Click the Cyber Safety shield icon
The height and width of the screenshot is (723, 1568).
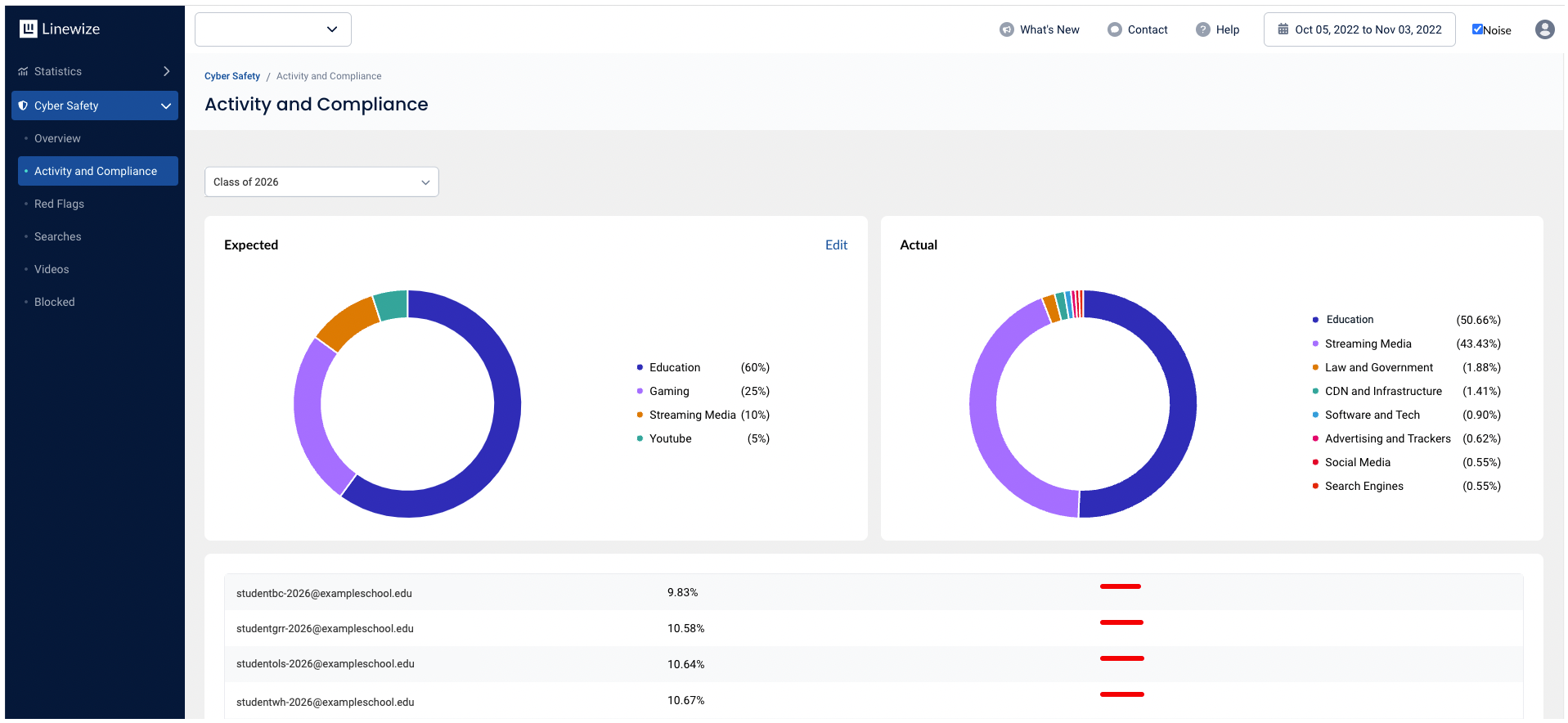[x=23, y=106]
